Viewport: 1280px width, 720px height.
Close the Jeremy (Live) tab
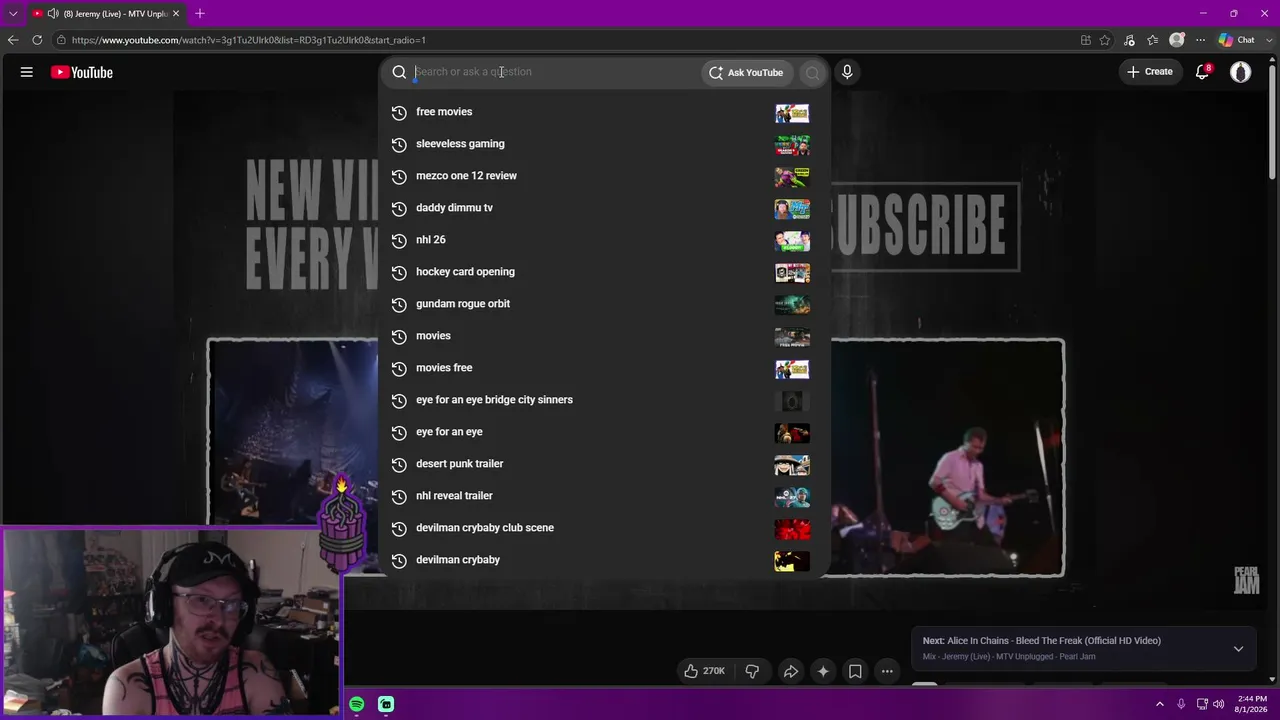pyautogui.click(x=176, y=14)
